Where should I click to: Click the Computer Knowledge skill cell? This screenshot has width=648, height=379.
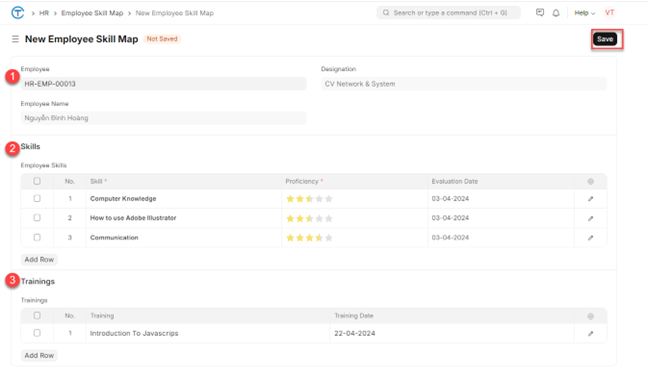[184, 199]
